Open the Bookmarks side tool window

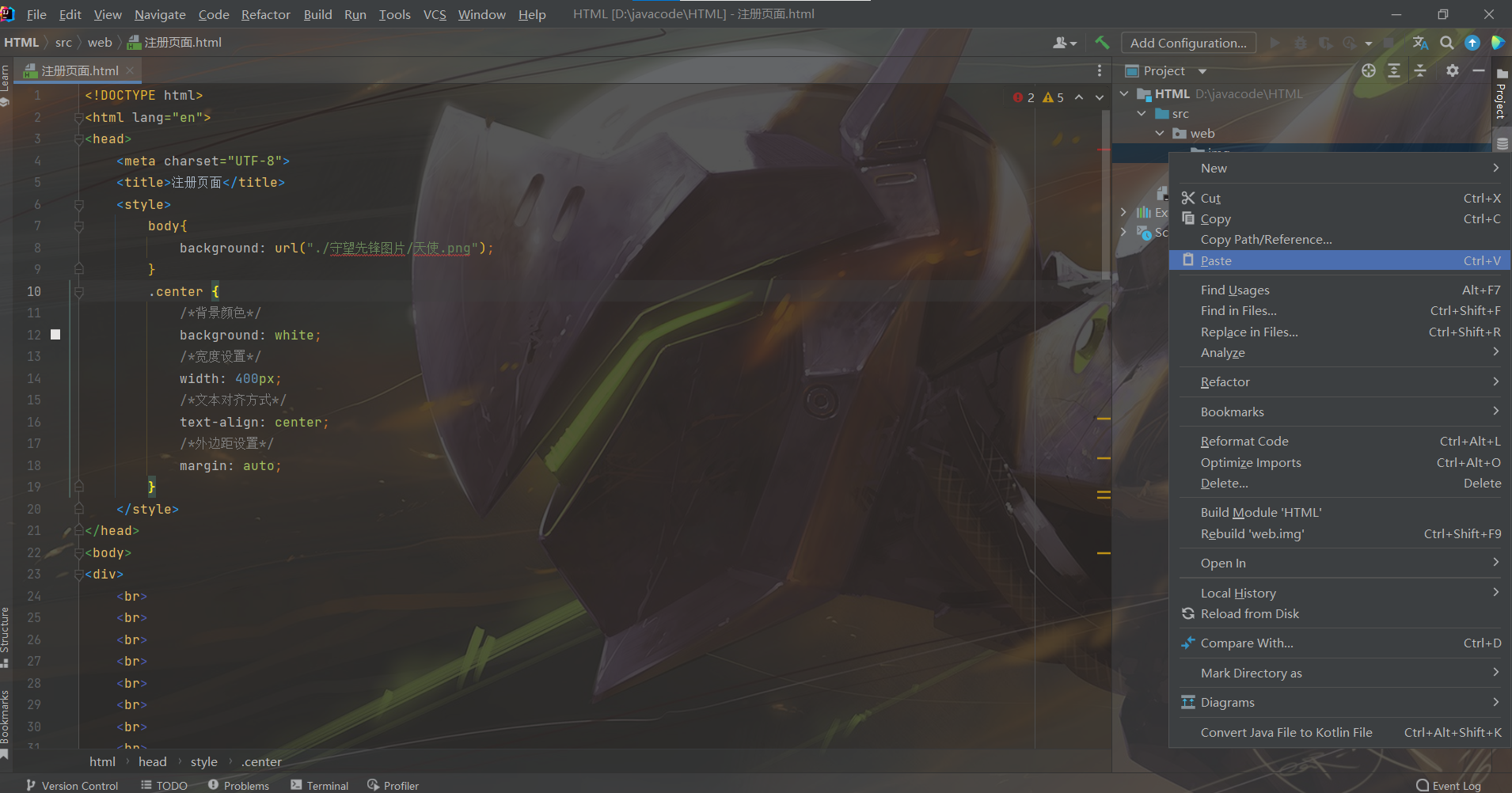pos(6,724)
